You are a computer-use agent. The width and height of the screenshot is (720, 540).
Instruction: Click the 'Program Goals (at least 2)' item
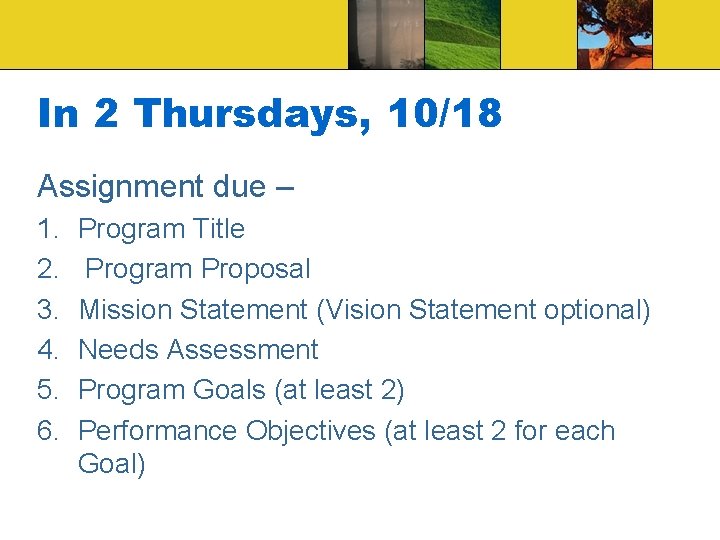pos(241,390)
